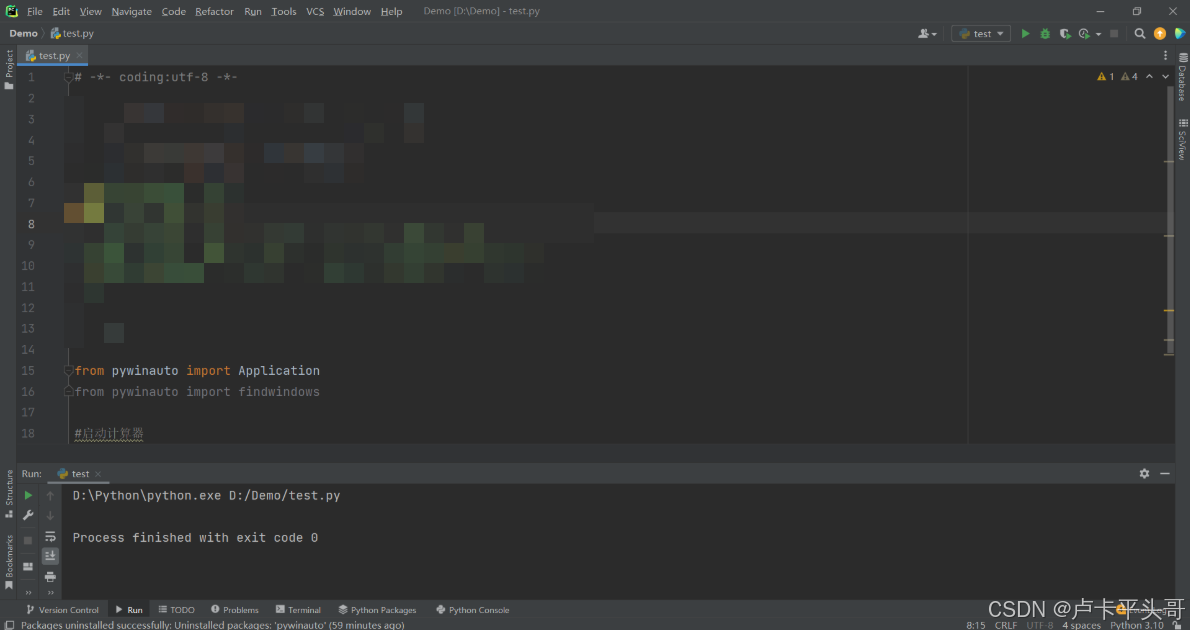Click the Restore Layout icon in Run panel

(28, 566)
